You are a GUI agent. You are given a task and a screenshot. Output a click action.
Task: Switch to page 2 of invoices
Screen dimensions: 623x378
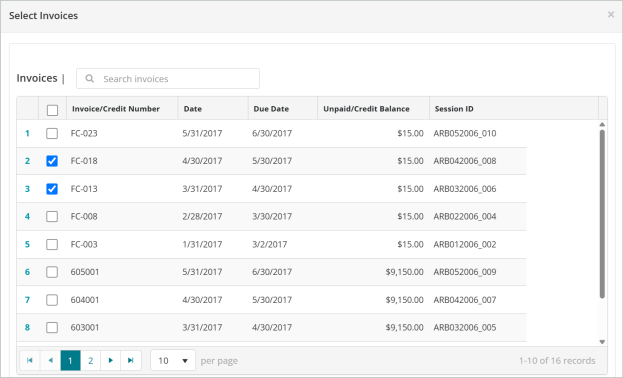pyautogui.click(x=91, y=361)
